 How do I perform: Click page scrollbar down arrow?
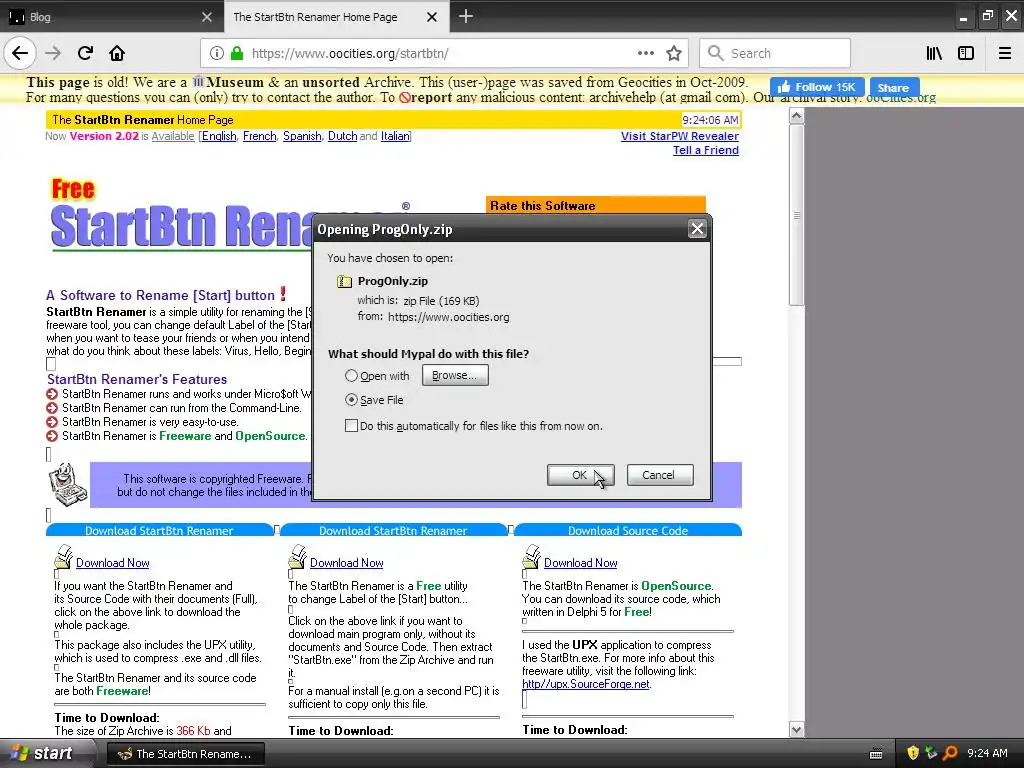(796, 729)
